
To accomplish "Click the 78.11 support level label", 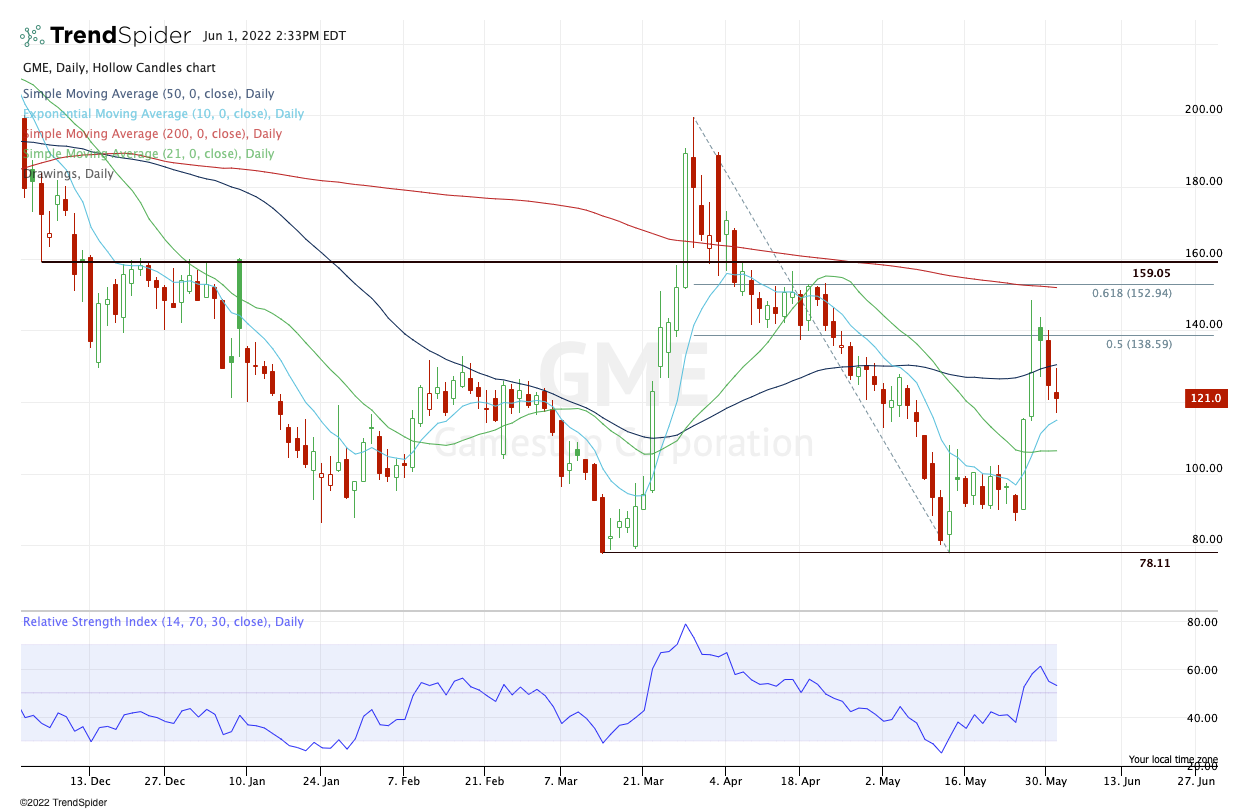I will pyautogui.click(x=1154, y=563).
